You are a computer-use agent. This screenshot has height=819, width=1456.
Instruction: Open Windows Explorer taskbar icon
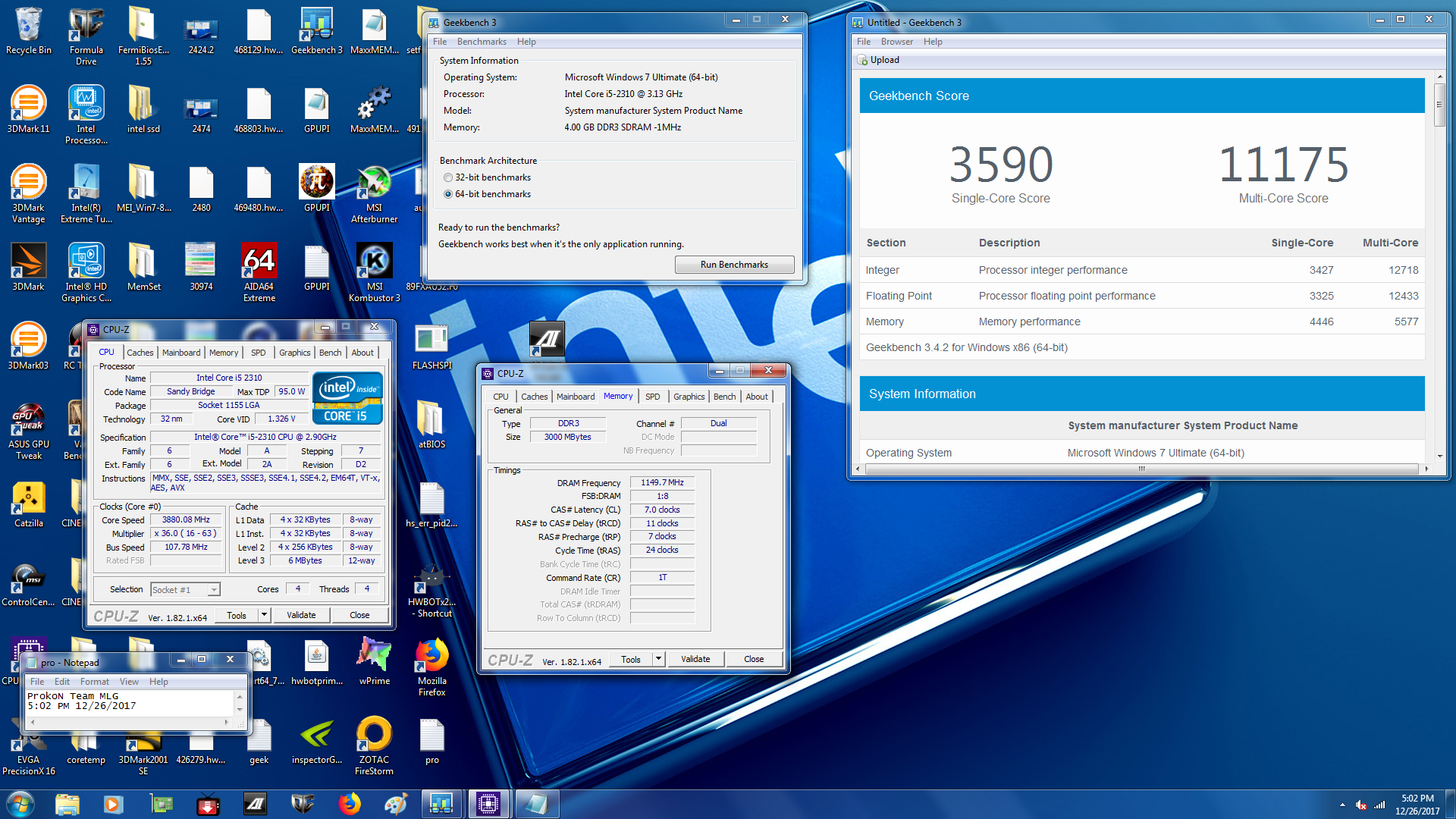67,804
